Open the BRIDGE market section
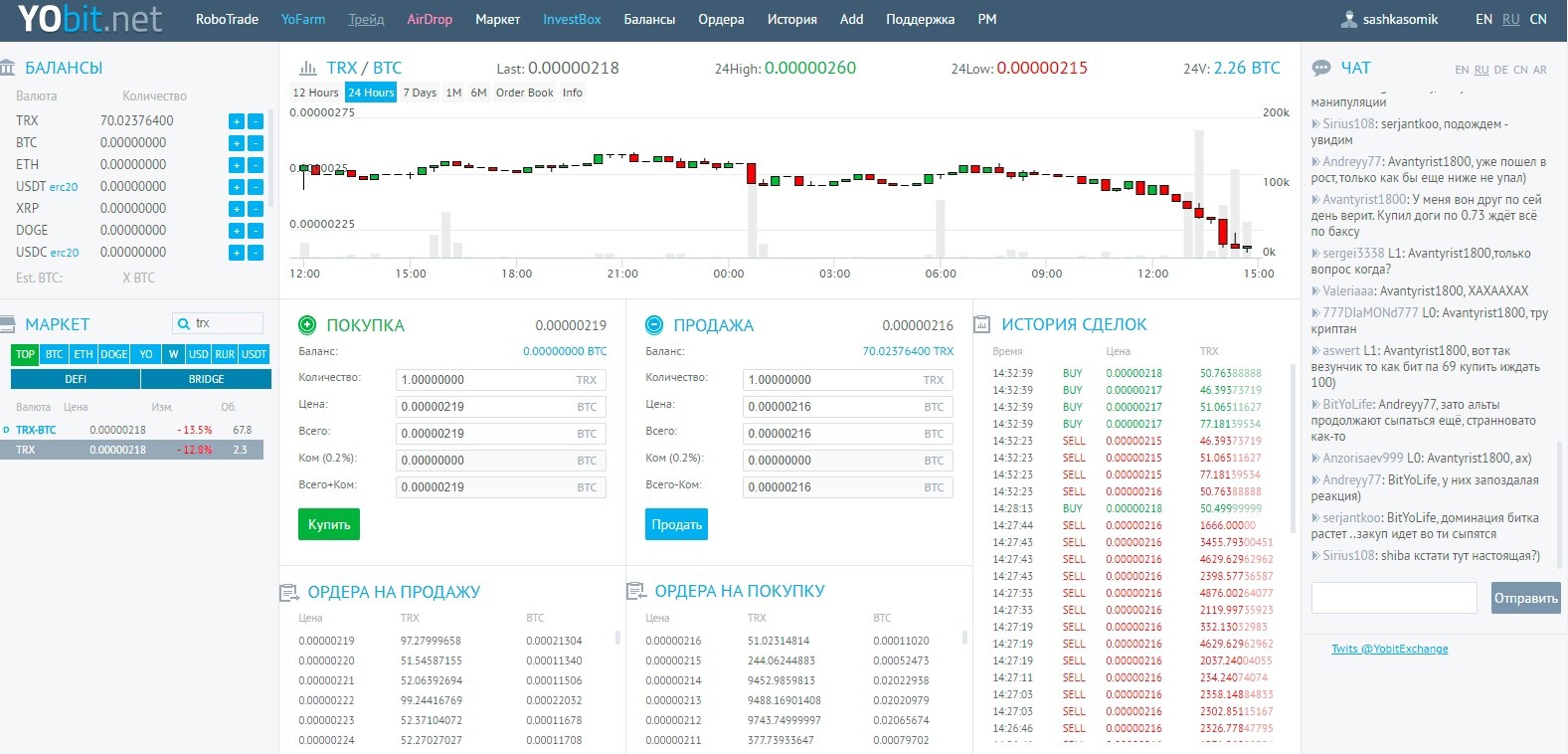The image size is (1568, 754). 206,379
